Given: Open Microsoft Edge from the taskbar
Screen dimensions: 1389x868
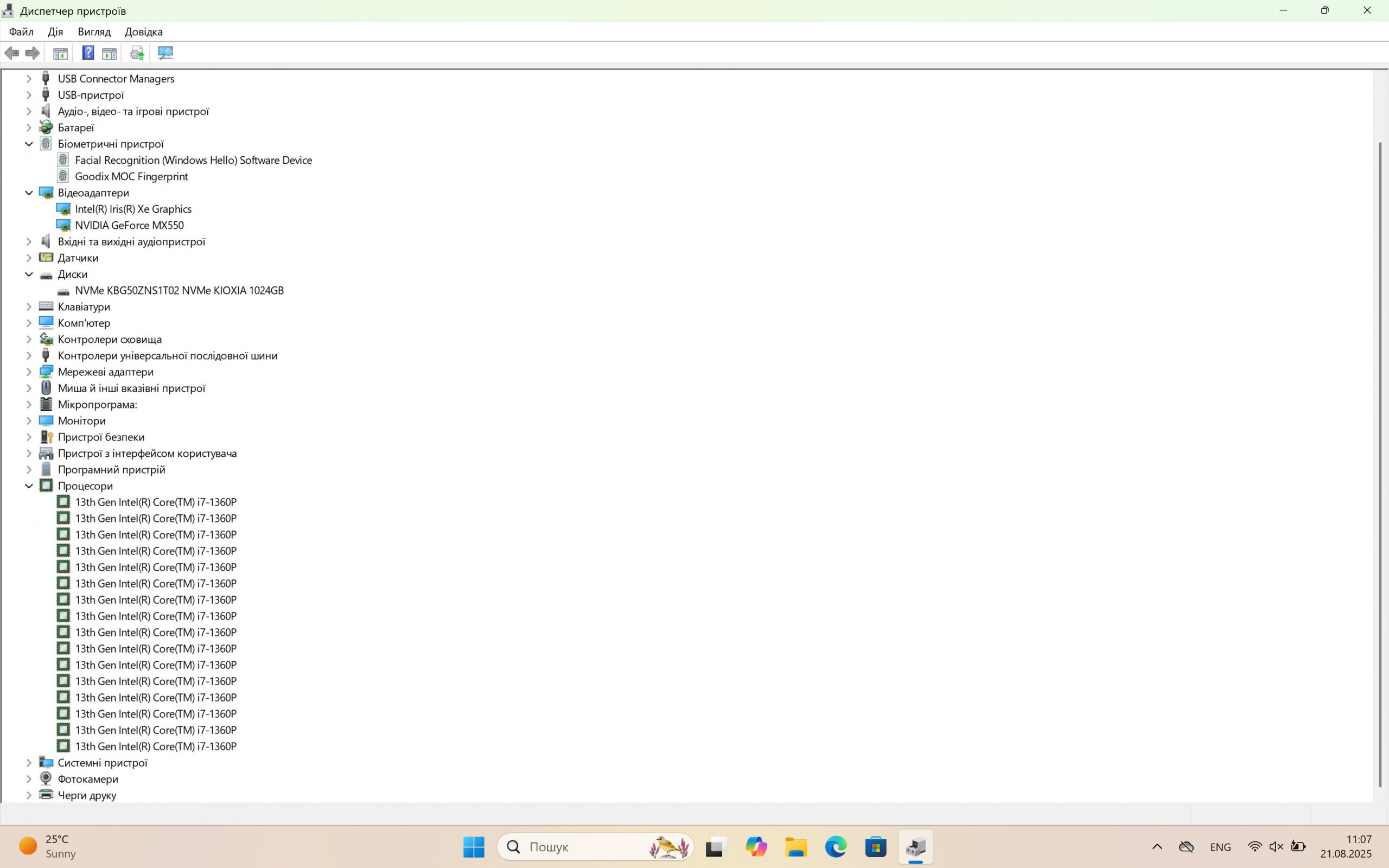Looking at the screenshot, I should 836,847.
